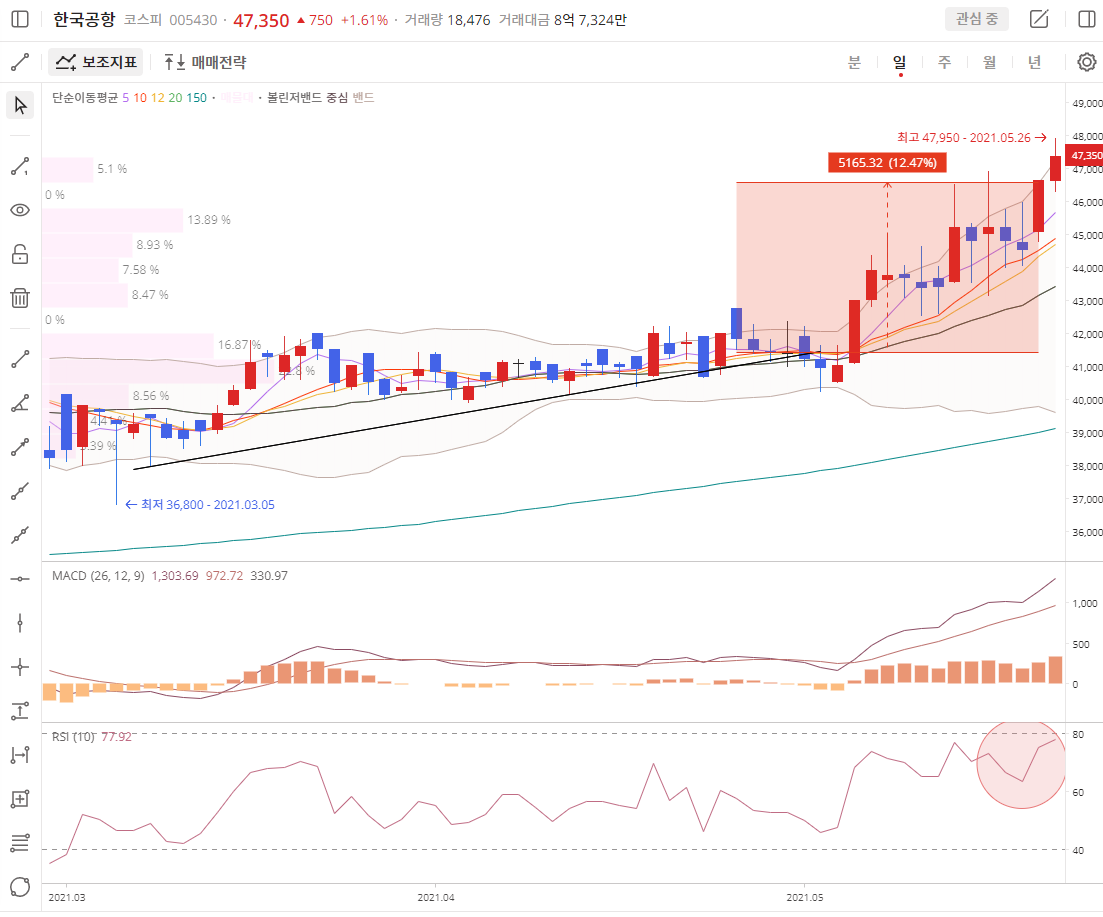Click the RSI value 77.92
1103x917 pixels.
coord(117,737)
